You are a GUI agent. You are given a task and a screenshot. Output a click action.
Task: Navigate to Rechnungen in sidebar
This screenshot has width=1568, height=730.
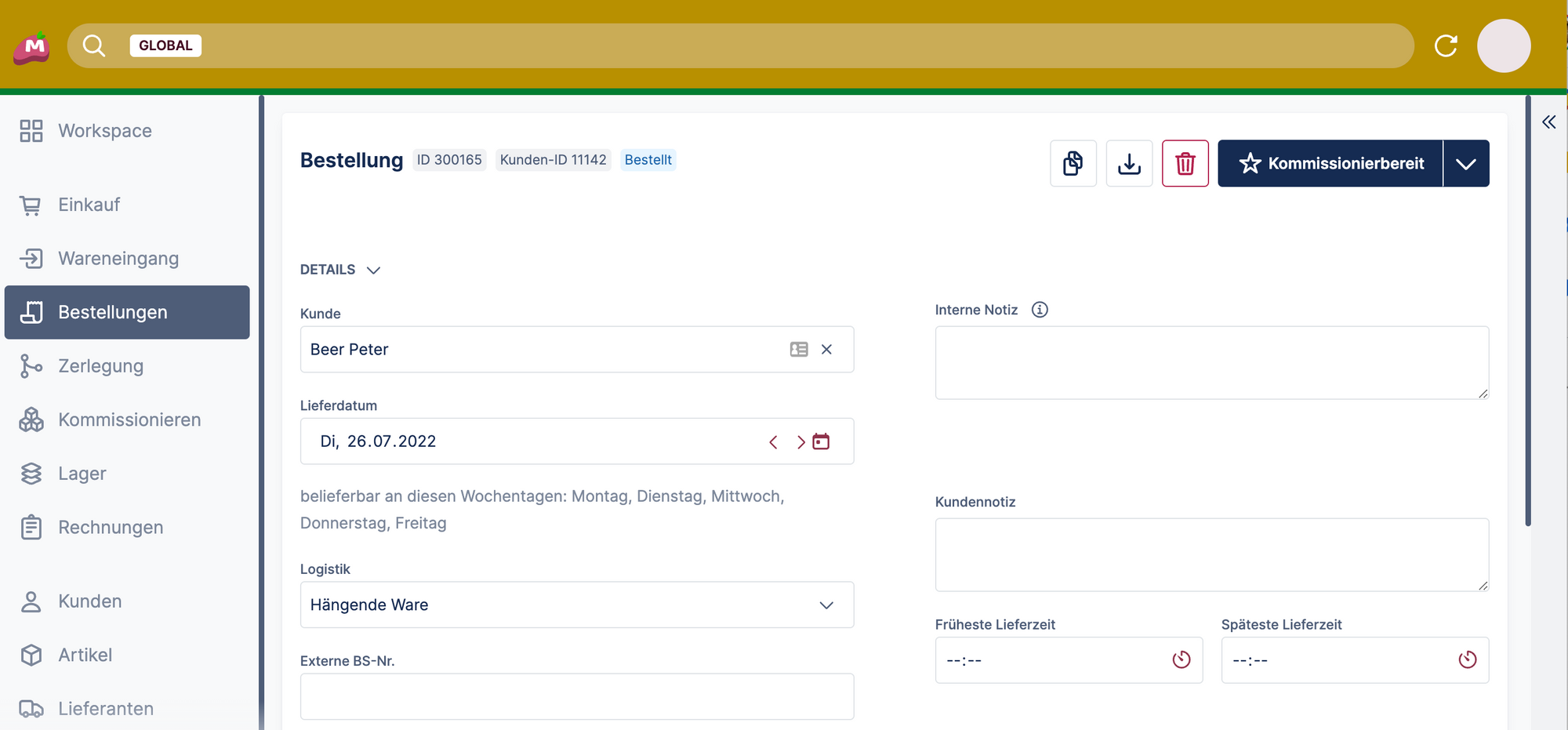coord(111,528)
